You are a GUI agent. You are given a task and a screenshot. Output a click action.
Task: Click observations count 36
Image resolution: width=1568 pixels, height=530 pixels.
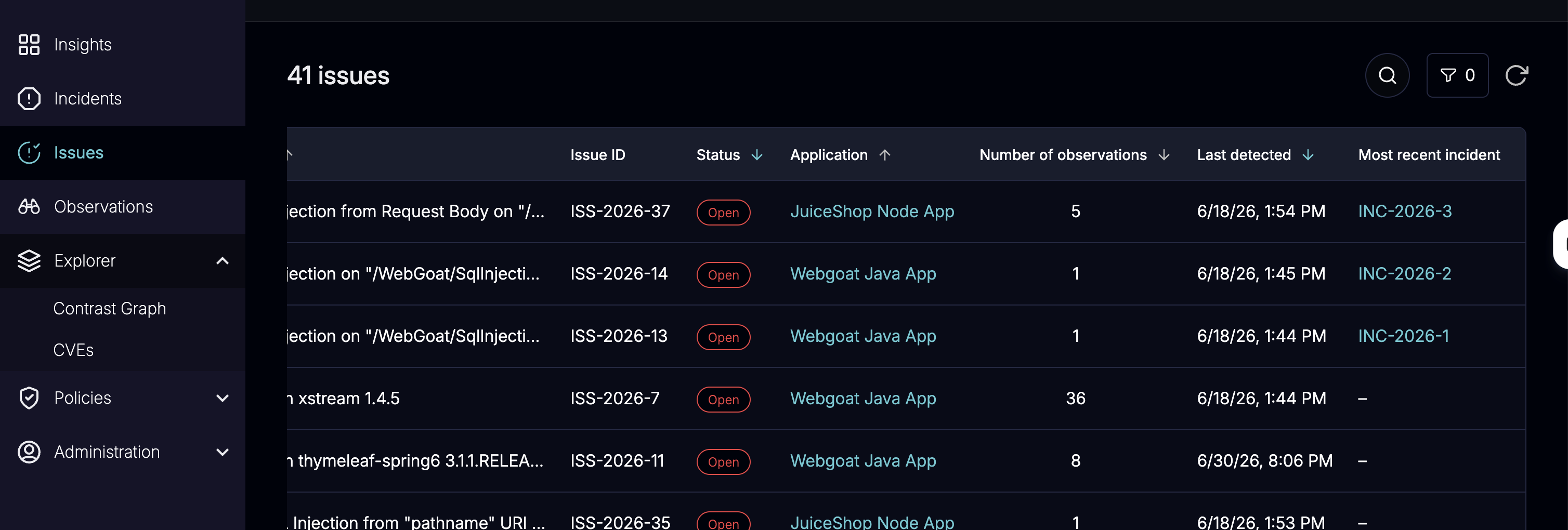pos(1075,399)
